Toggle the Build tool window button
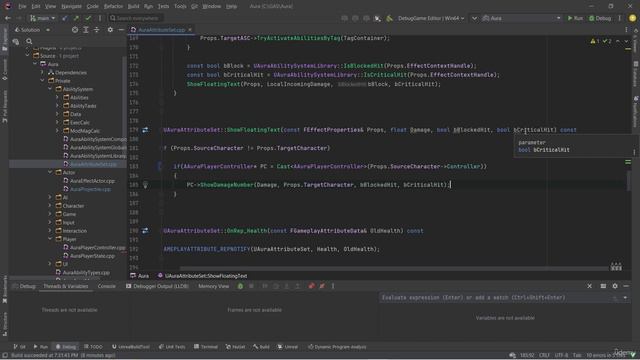640x360 pixels. (261, 347)
